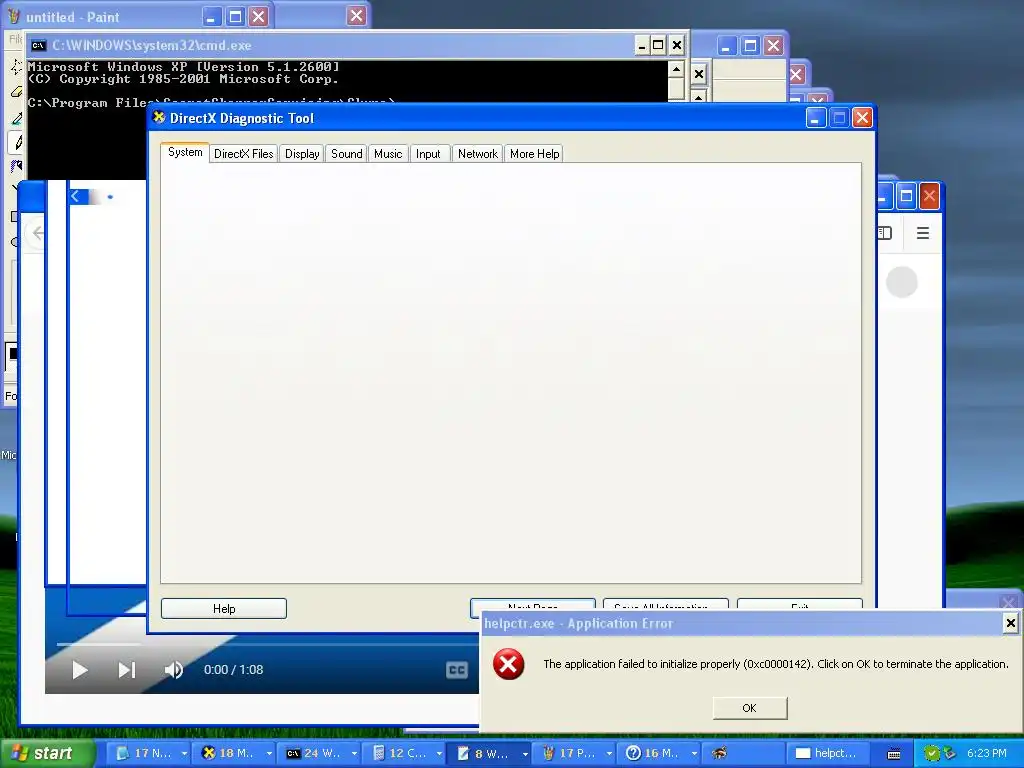Skip to the next video
Viewport: 1024px width, 768px height.
[127, 669]
